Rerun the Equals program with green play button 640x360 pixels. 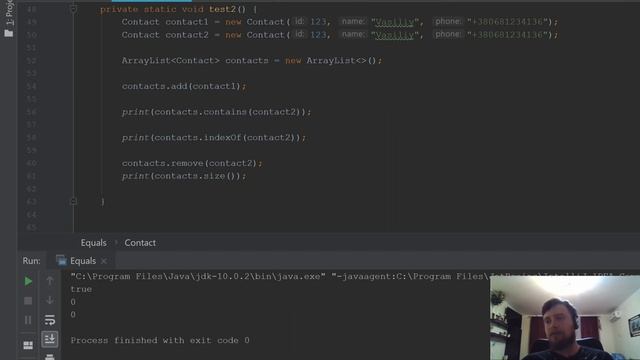click(28, 281)
